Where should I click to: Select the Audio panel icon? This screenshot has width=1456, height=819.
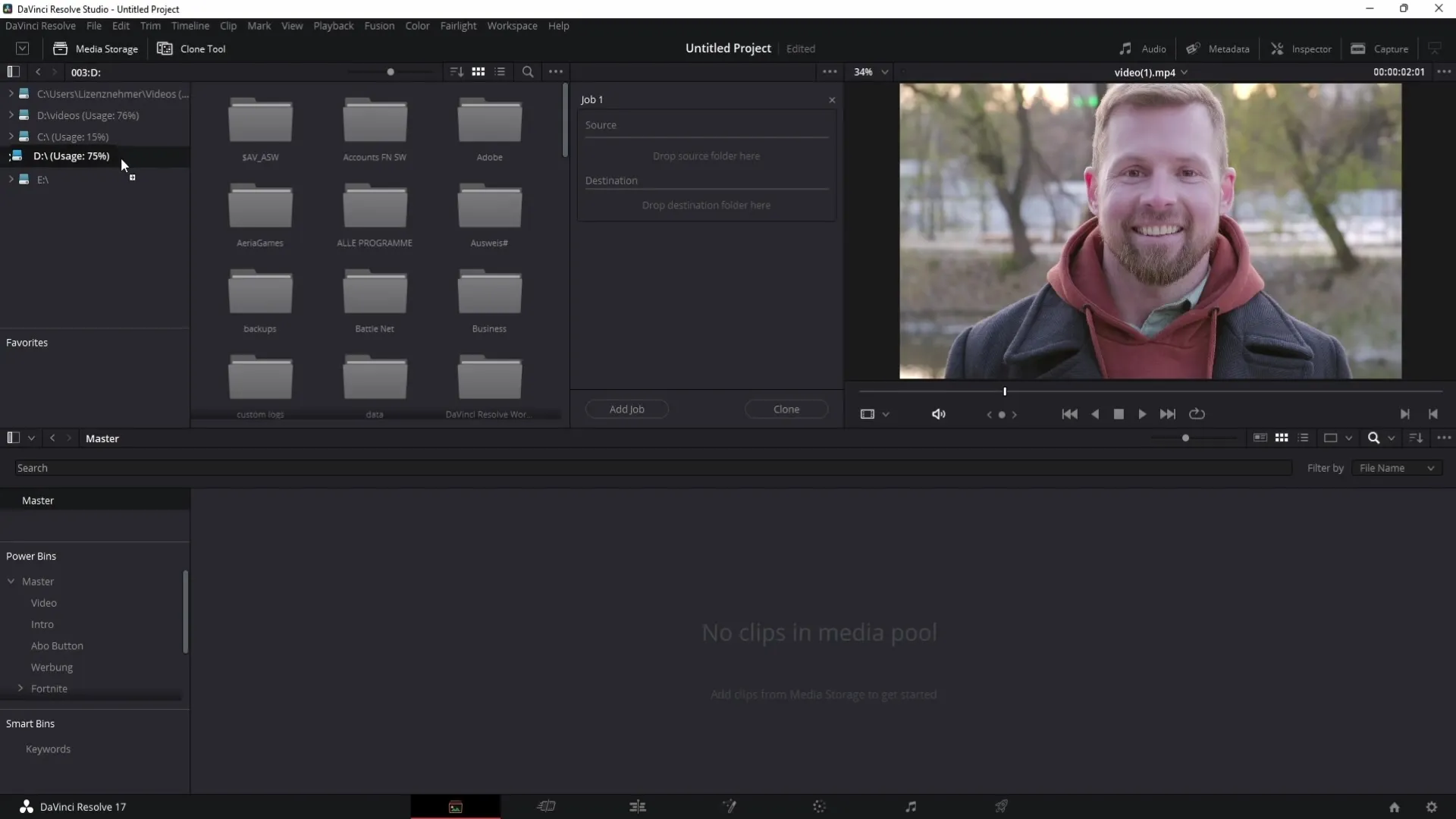coord(1125,48)
